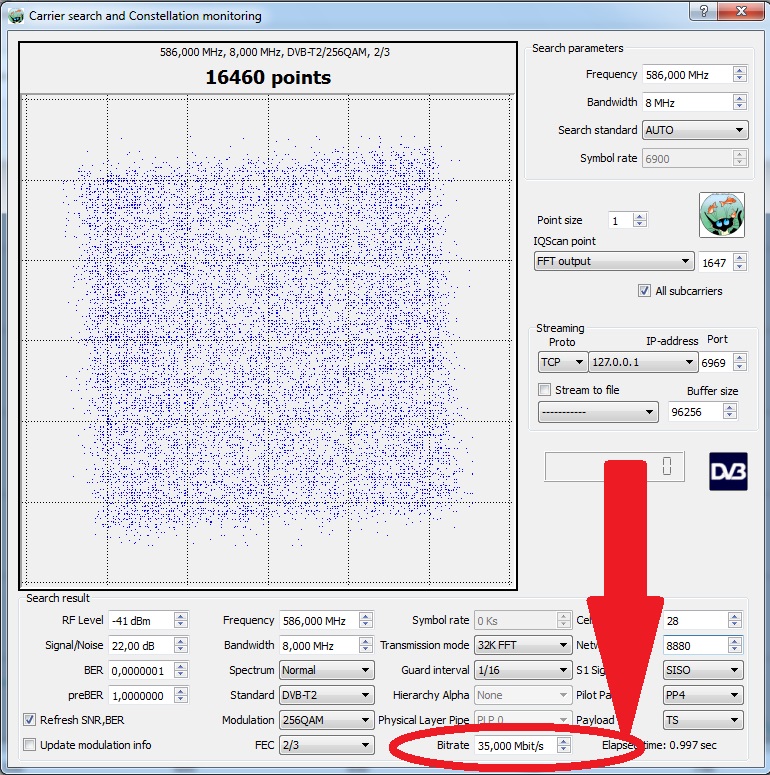Open the IQScan point FFT output dropdown

tap(613, 261)
